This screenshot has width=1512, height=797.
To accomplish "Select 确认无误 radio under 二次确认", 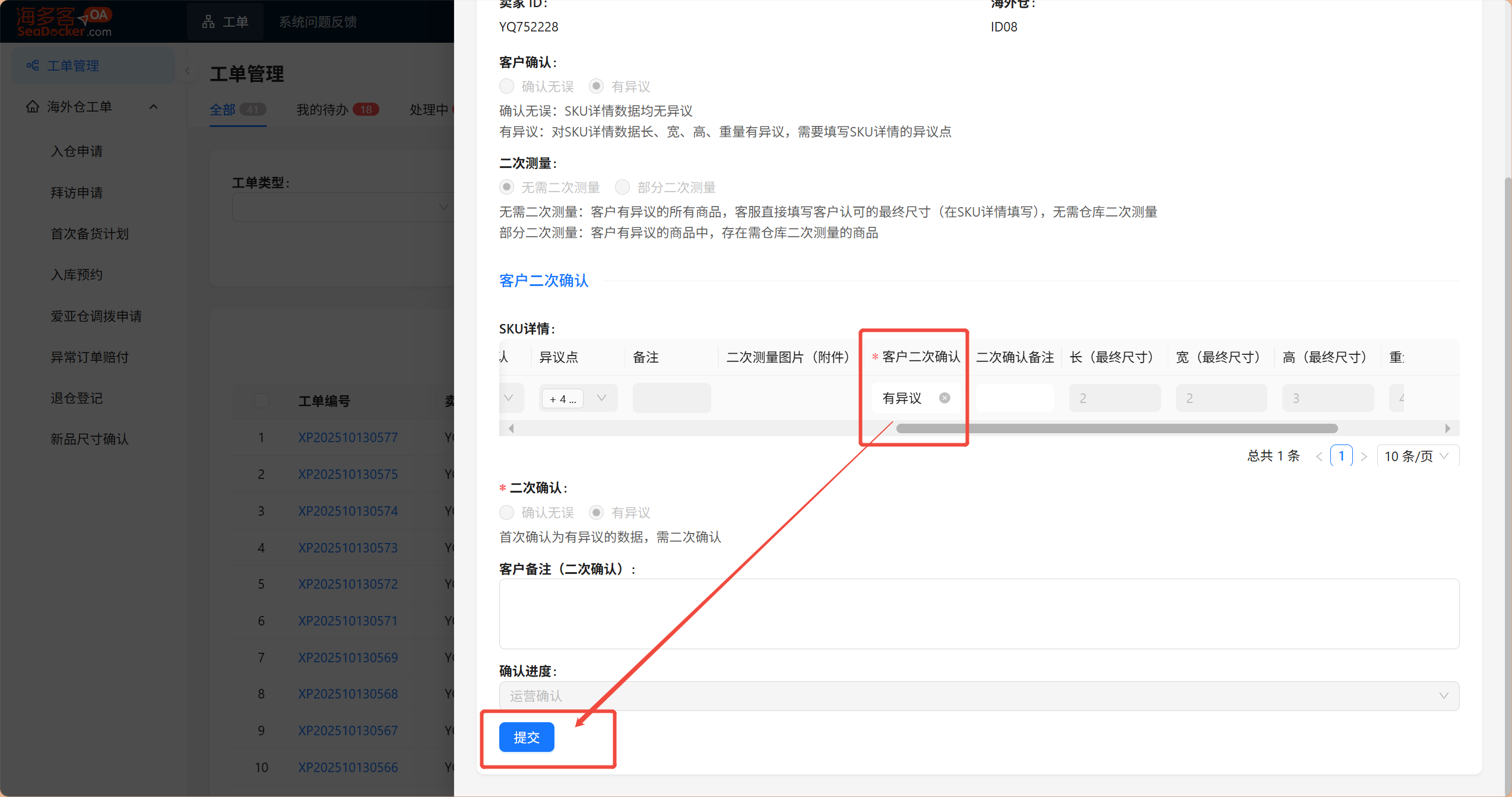I will (506, 512).
